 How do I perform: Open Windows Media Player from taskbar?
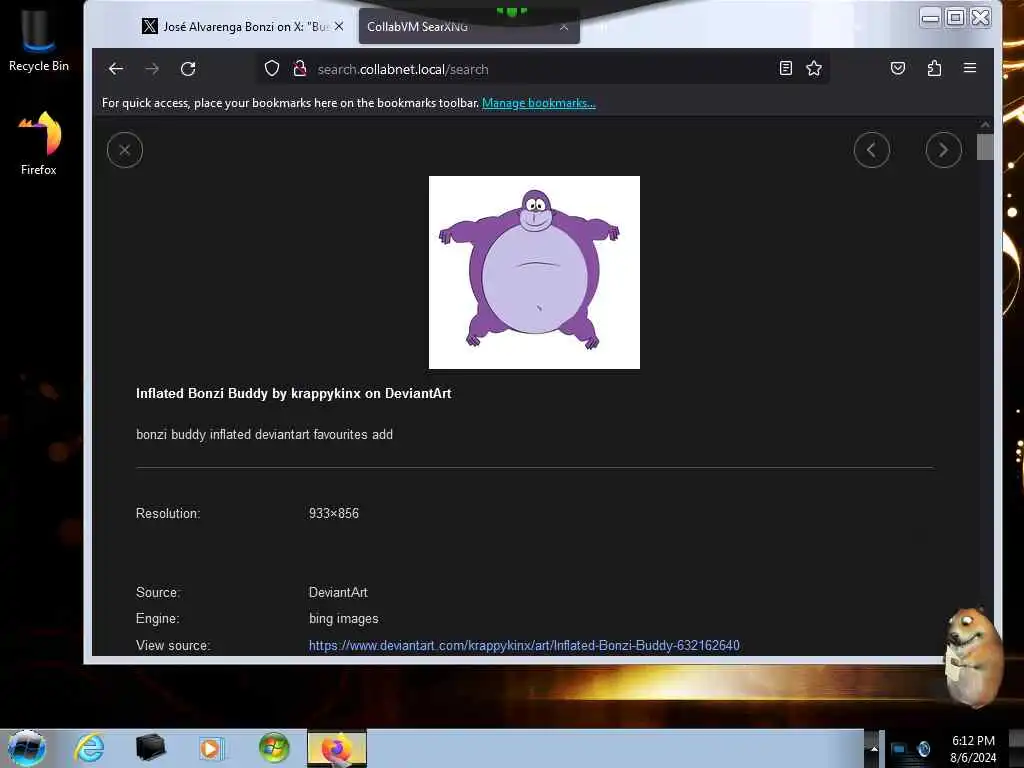point(211,748)
